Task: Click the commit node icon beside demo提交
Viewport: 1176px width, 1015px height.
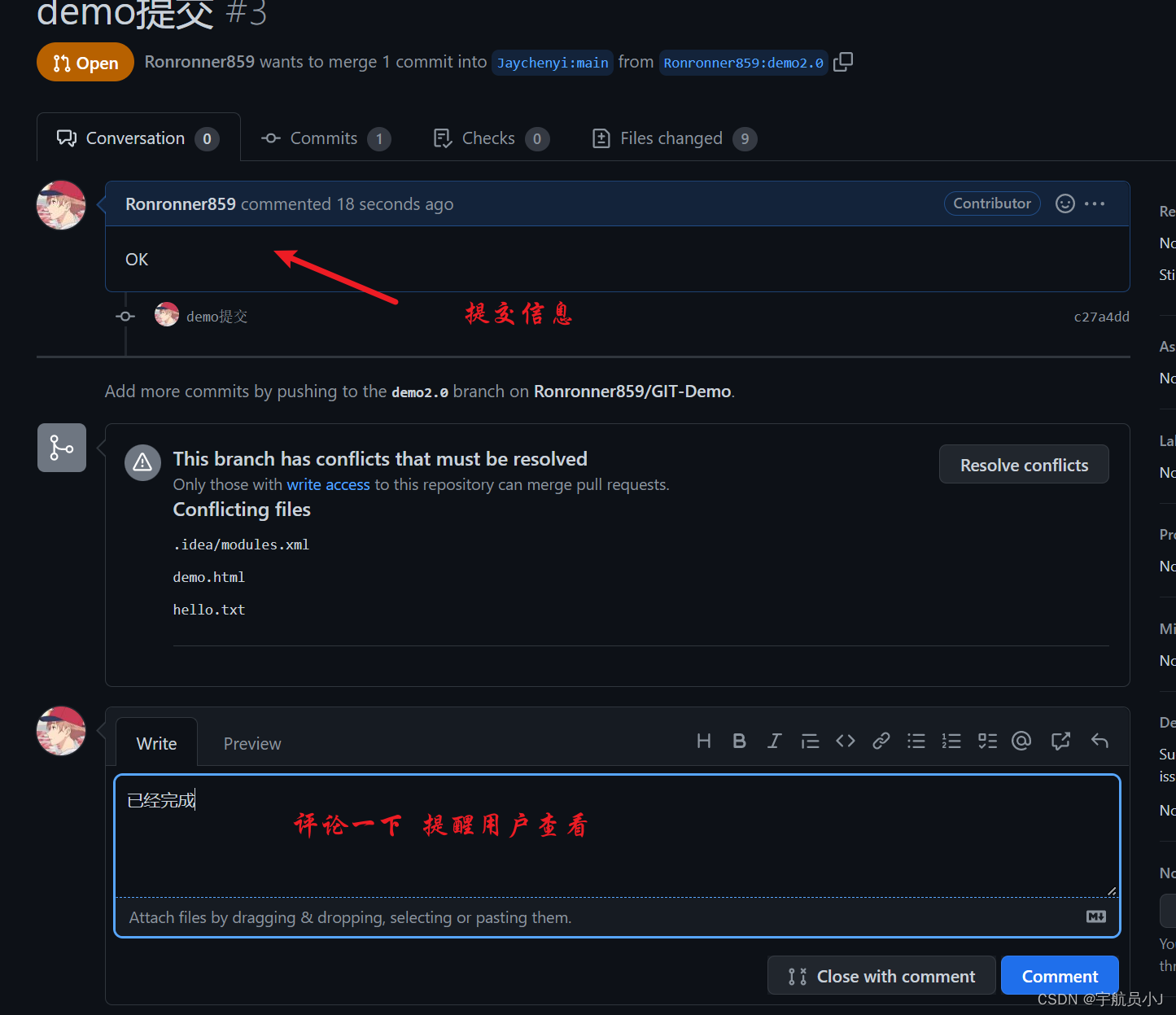Action: click(x=125, y=316)
